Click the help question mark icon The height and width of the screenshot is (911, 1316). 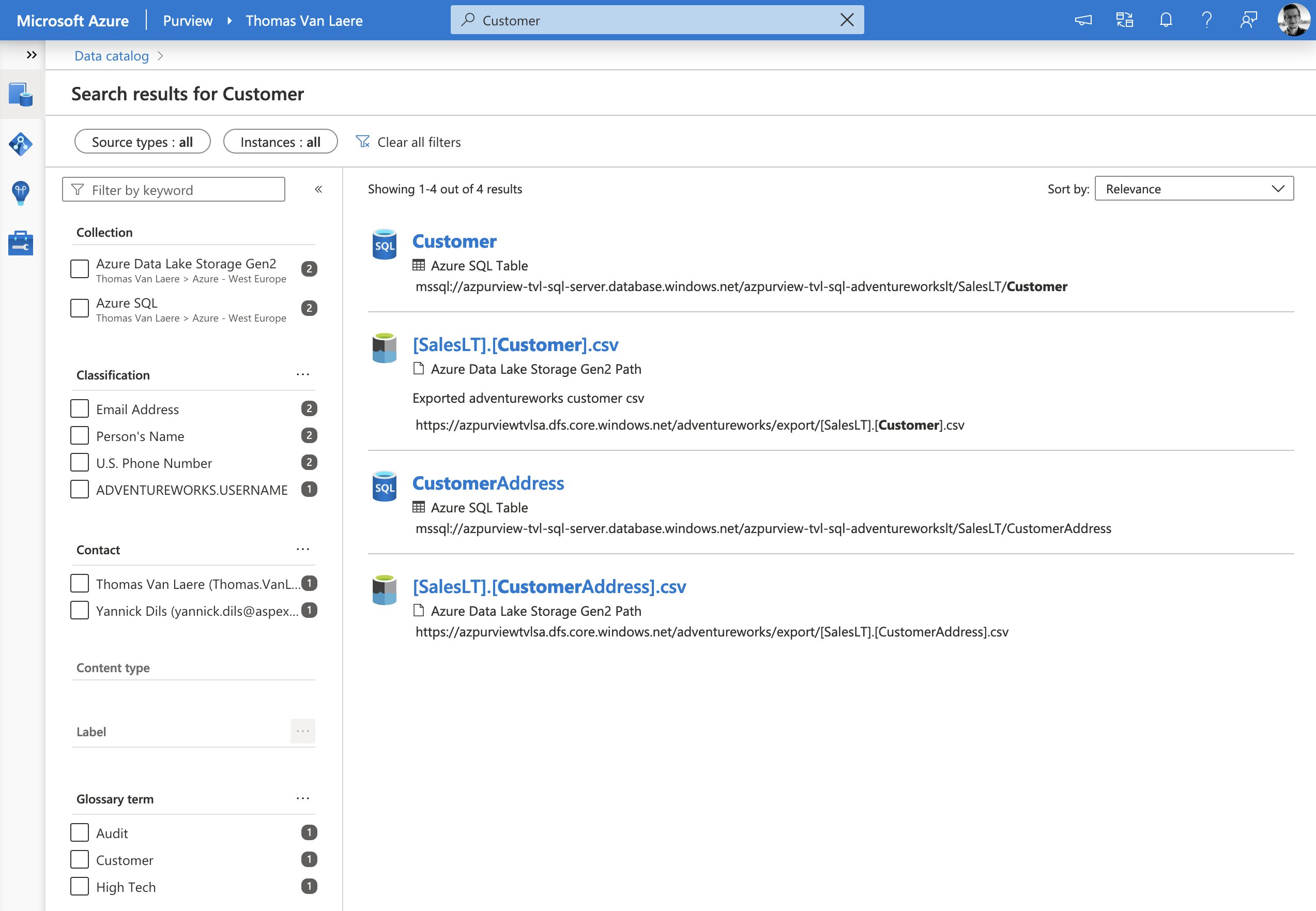1205,19
